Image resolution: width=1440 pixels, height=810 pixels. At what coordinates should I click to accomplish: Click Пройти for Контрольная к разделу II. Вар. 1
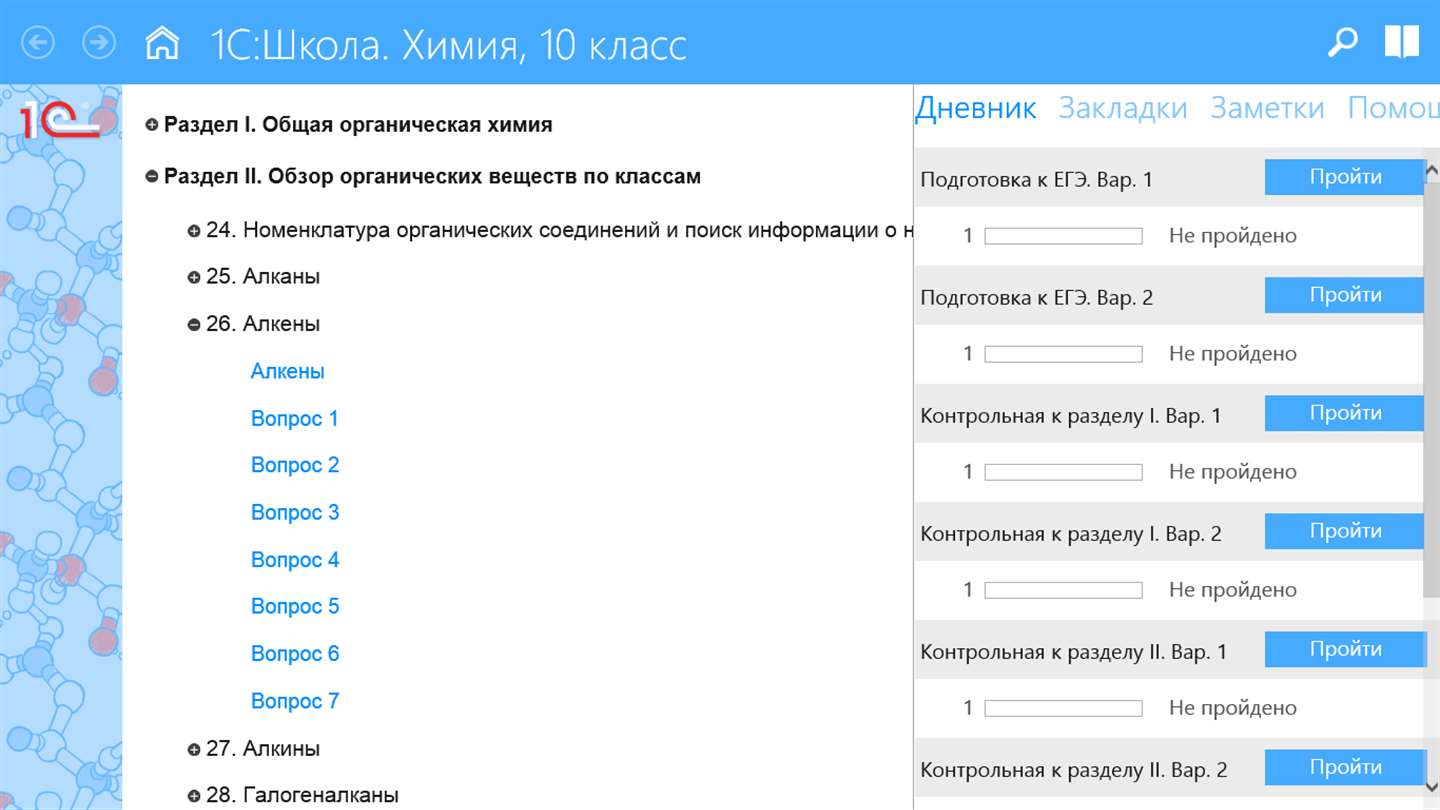click(x=1345, y=649)
